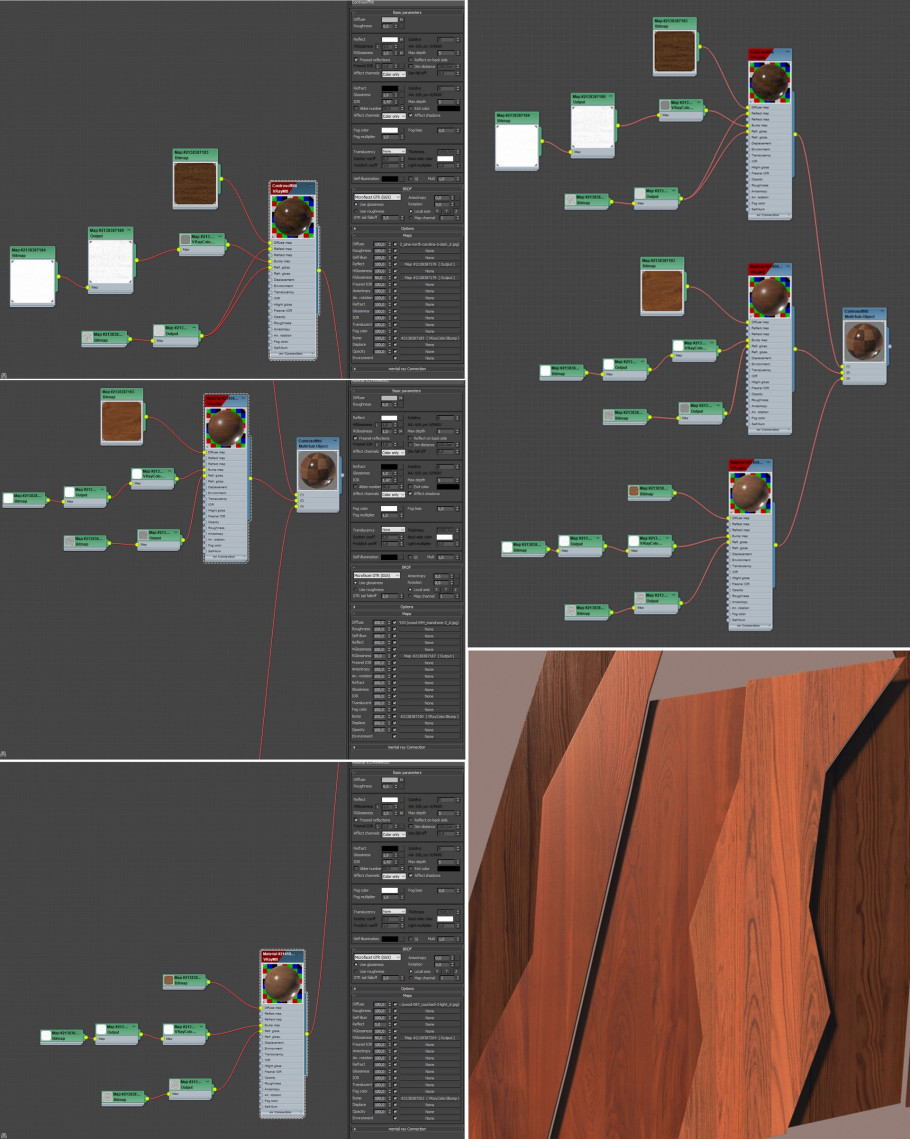The width and height of the screenshot is (910, 1139).
Task: Click M map button beside Diffuse, top panel
Action: [x=402, y=20]
